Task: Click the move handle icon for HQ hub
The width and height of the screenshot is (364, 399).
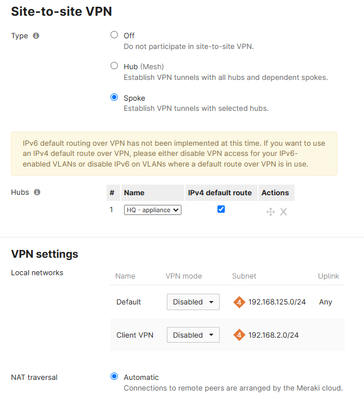Action: (x=270, y=212)
